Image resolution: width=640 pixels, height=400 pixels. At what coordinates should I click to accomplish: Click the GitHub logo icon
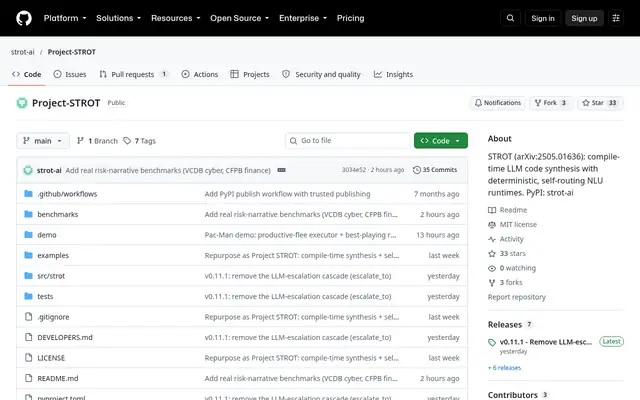pyautogui.click(x=24, y=18)
